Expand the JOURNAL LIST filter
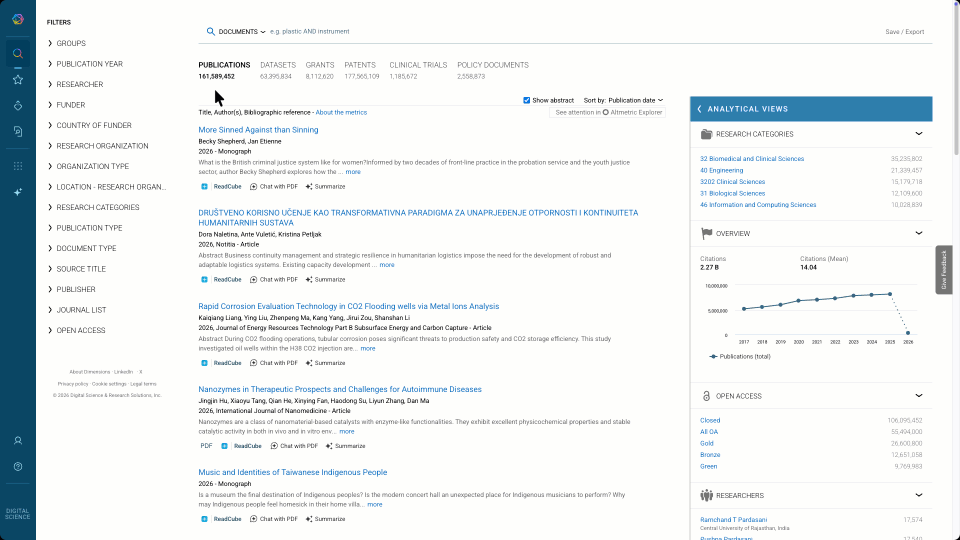This screenshot has height=540, width=960. [x=77, y=310]
